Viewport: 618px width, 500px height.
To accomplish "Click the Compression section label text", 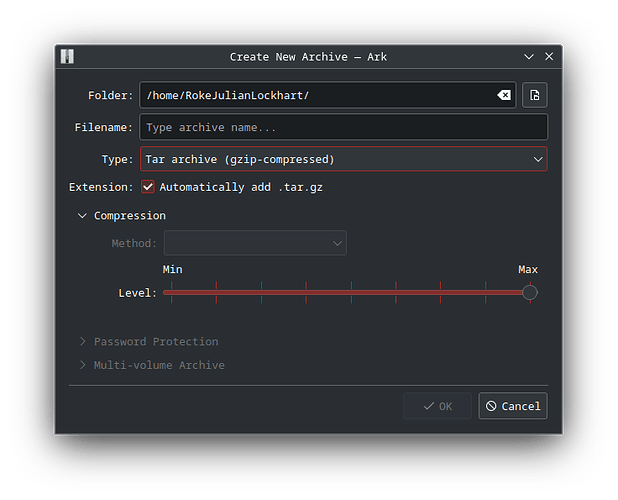I will pos(129,216).
